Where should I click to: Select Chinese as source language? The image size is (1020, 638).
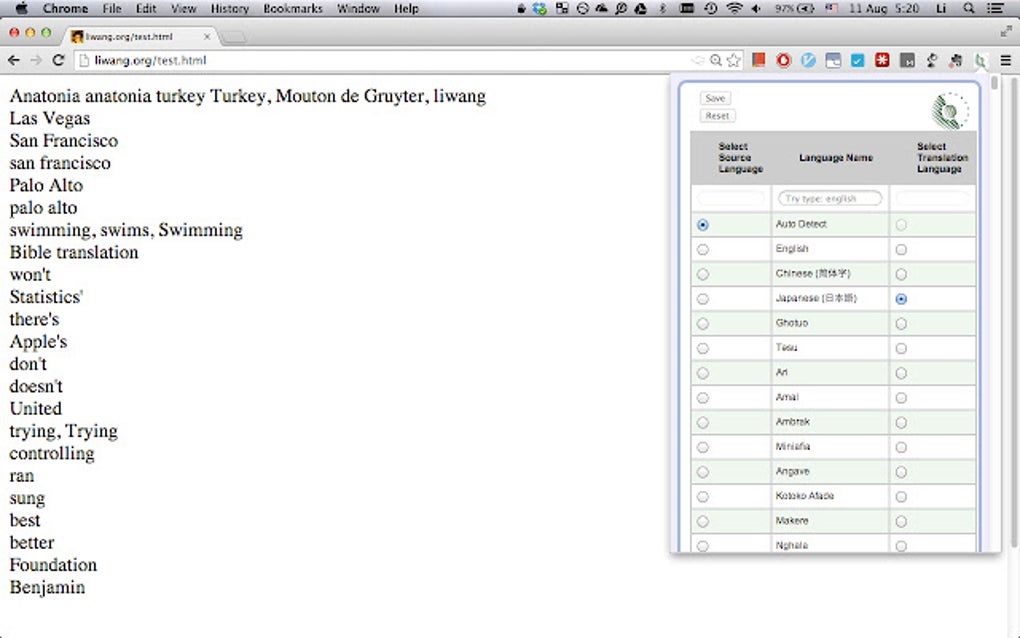click(703, 274)
